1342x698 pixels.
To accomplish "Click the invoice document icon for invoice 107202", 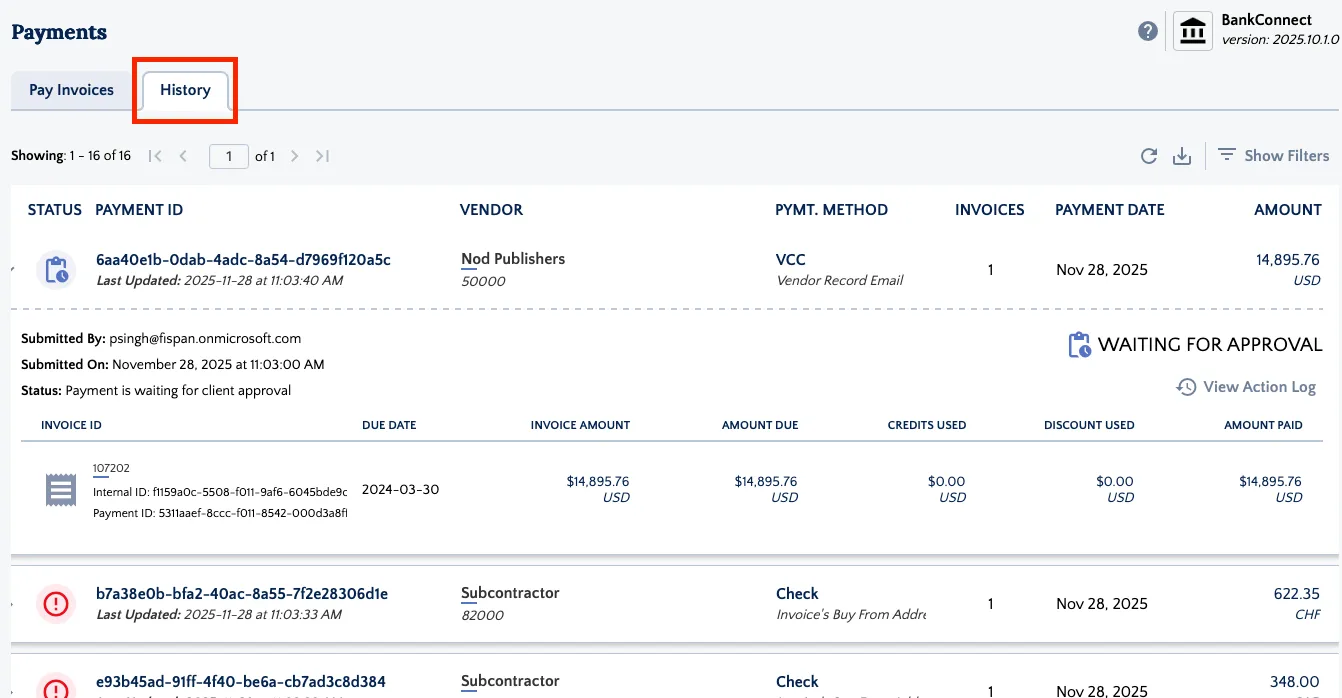I will pyautogui.click(x=61, y=491).
